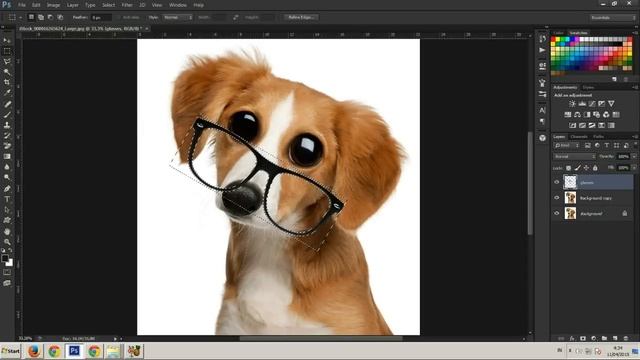Select the Horizontal Type tool
The image size is (640, 360).
(7, 200)
